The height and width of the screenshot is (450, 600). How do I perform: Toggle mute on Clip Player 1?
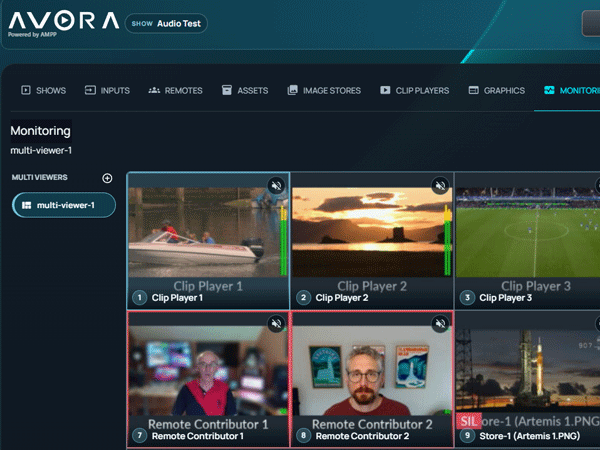pos(276,186)
